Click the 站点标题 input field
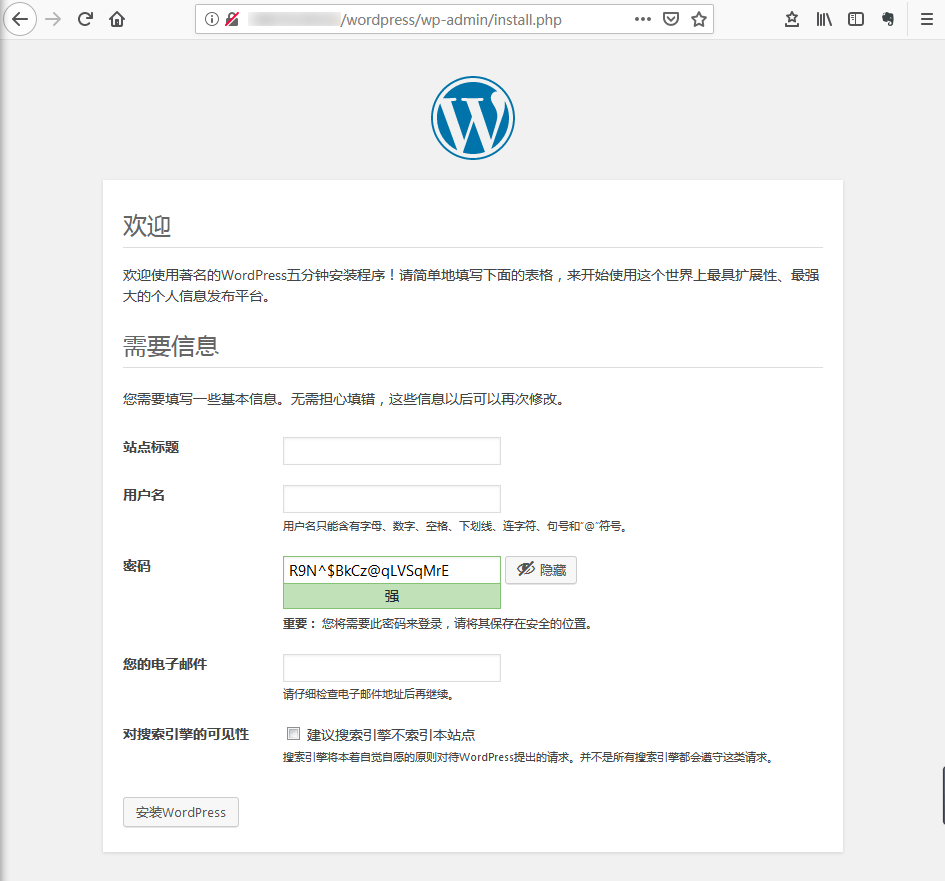945x881 pixels. 391,450
